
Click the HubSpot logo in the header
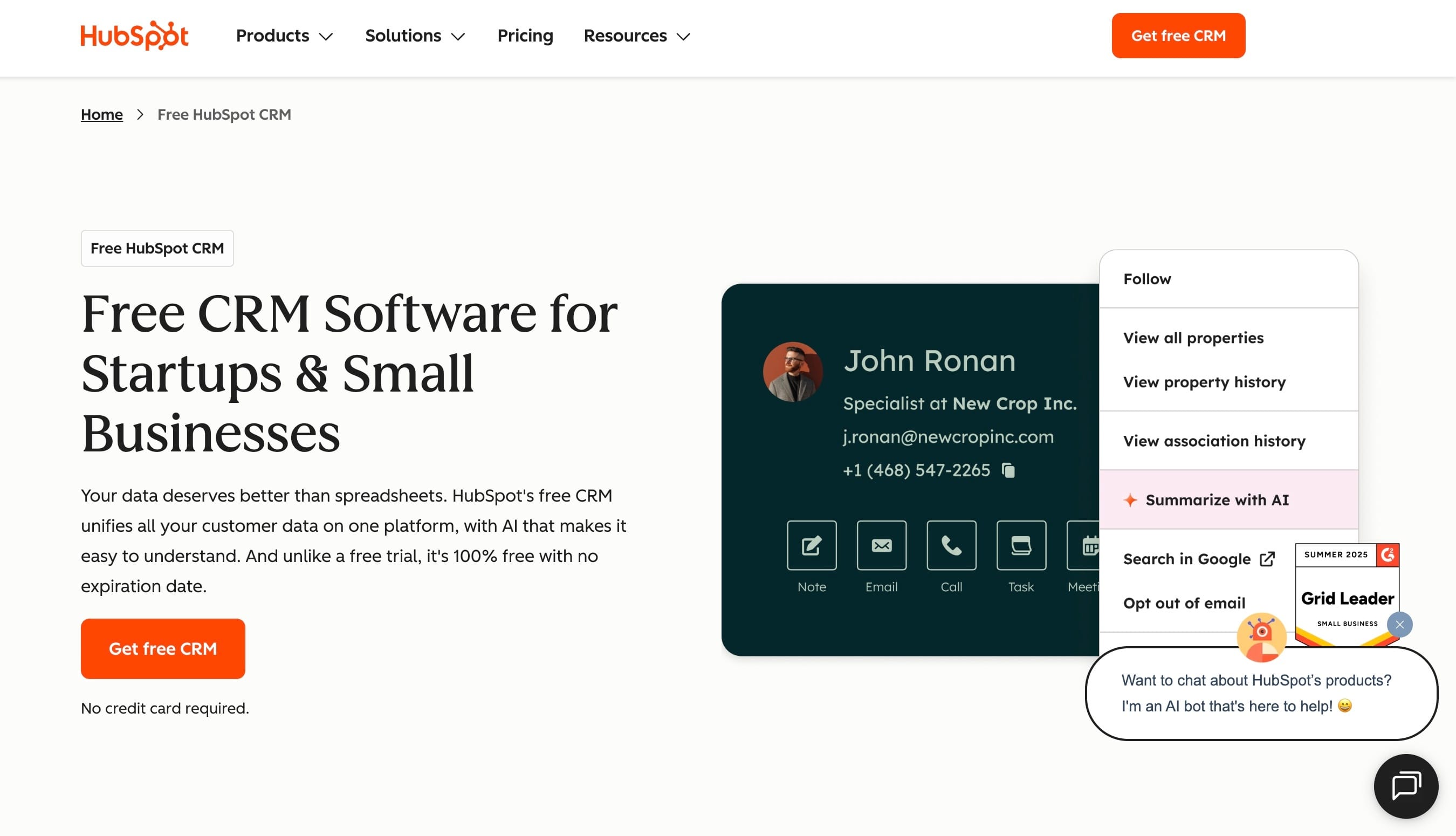coord(134,35)
